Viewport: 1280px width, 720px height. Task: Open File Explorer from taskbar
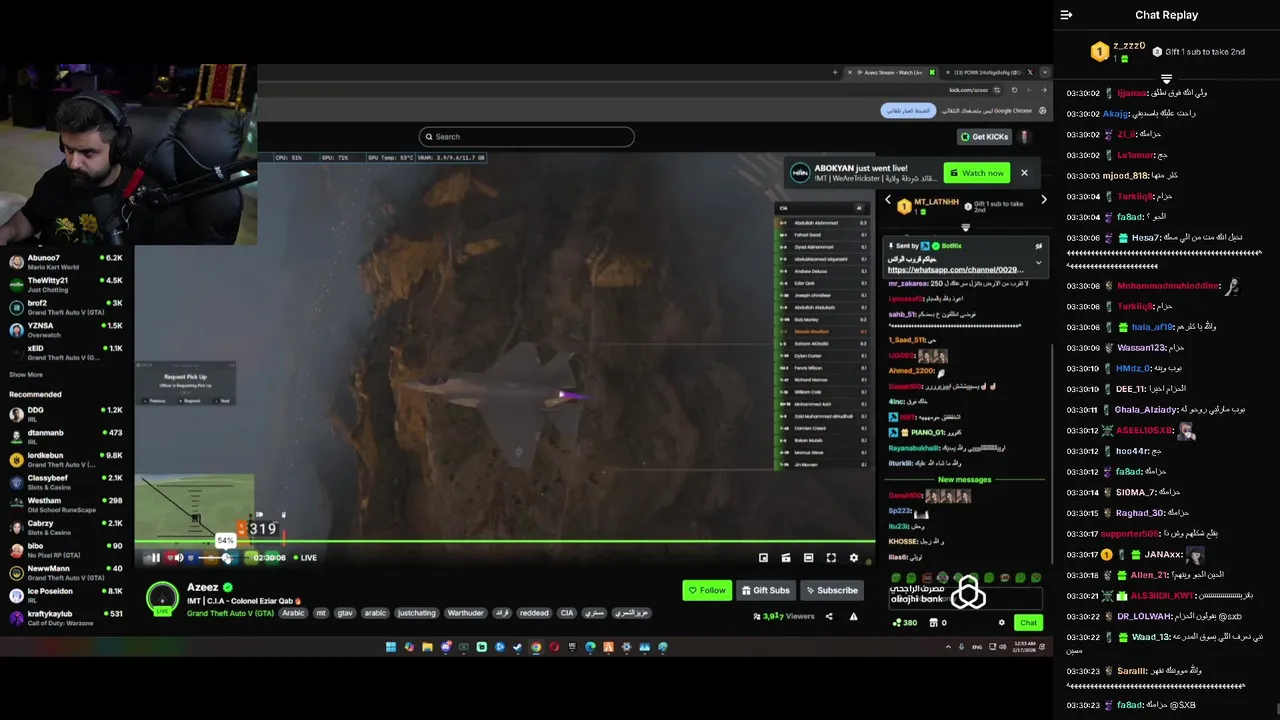427,647
